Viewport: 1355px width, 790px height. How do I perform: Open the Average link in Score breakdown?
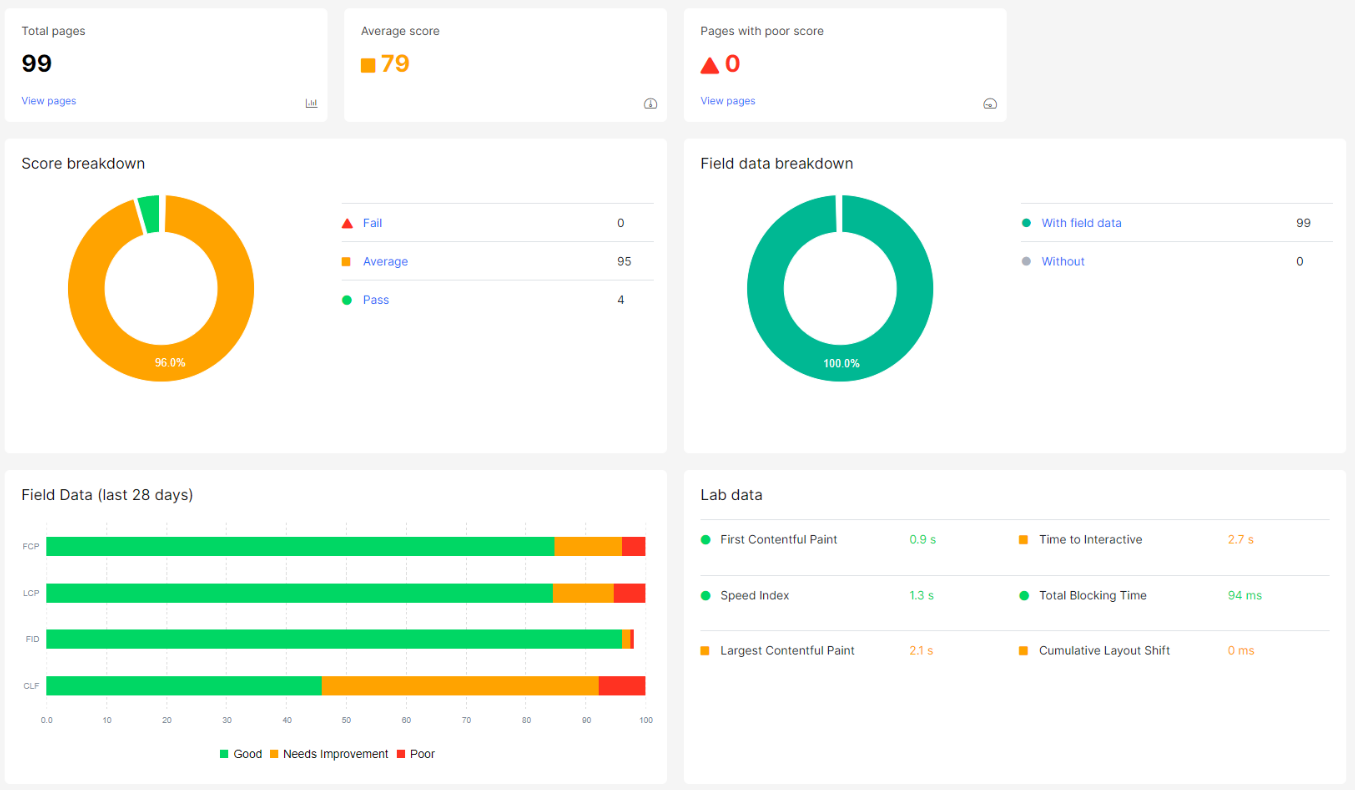coord(385,261)
